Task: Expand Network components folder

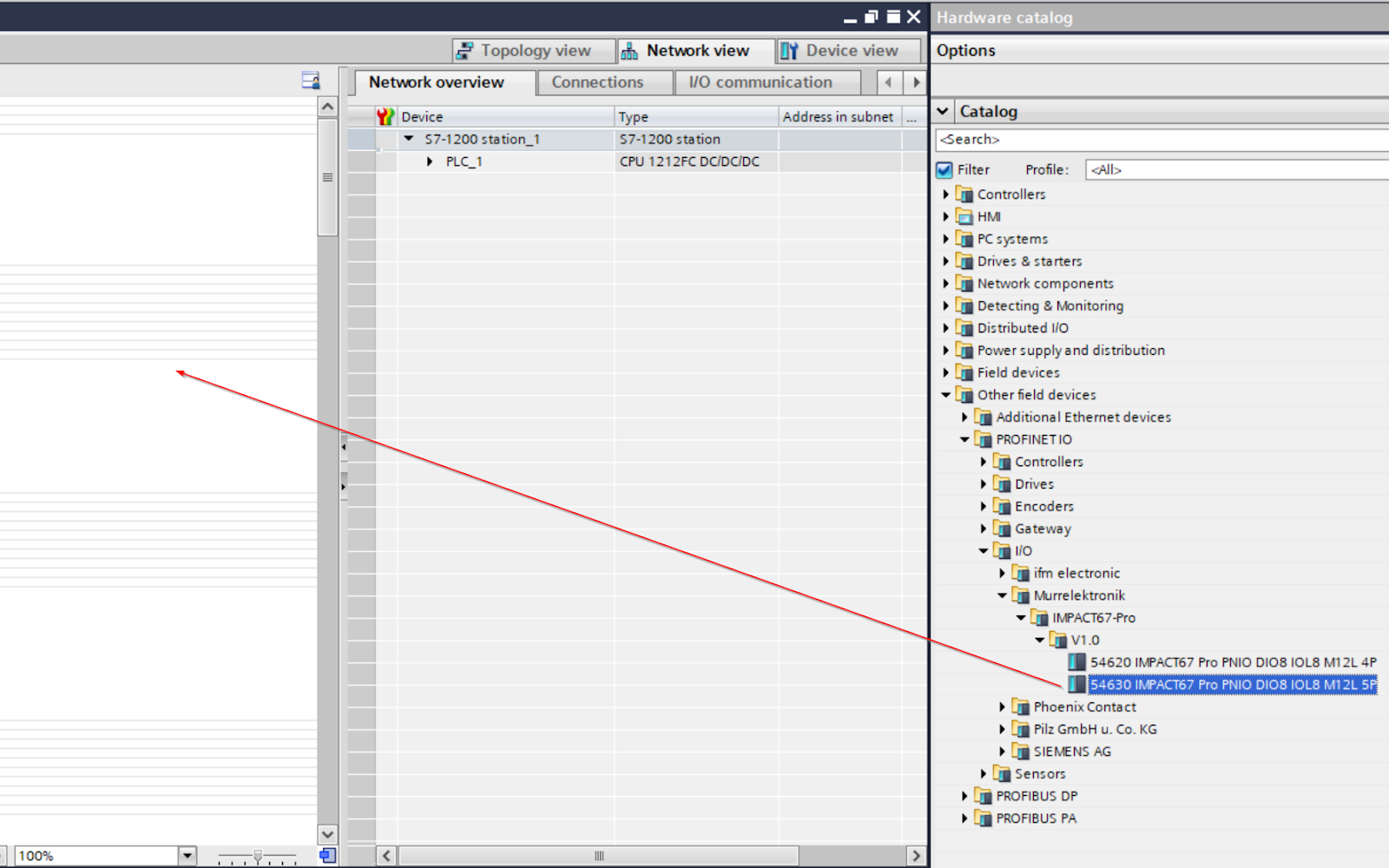Action: 945,284
